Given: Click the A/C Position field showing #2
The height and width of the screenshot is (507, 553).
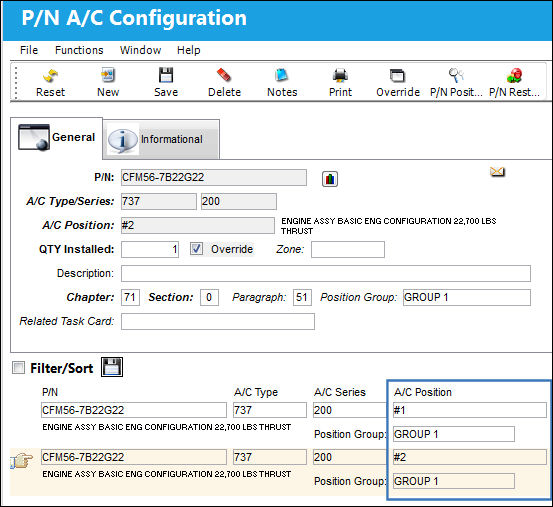Looking at the screenshot, I should click(198, 225).
